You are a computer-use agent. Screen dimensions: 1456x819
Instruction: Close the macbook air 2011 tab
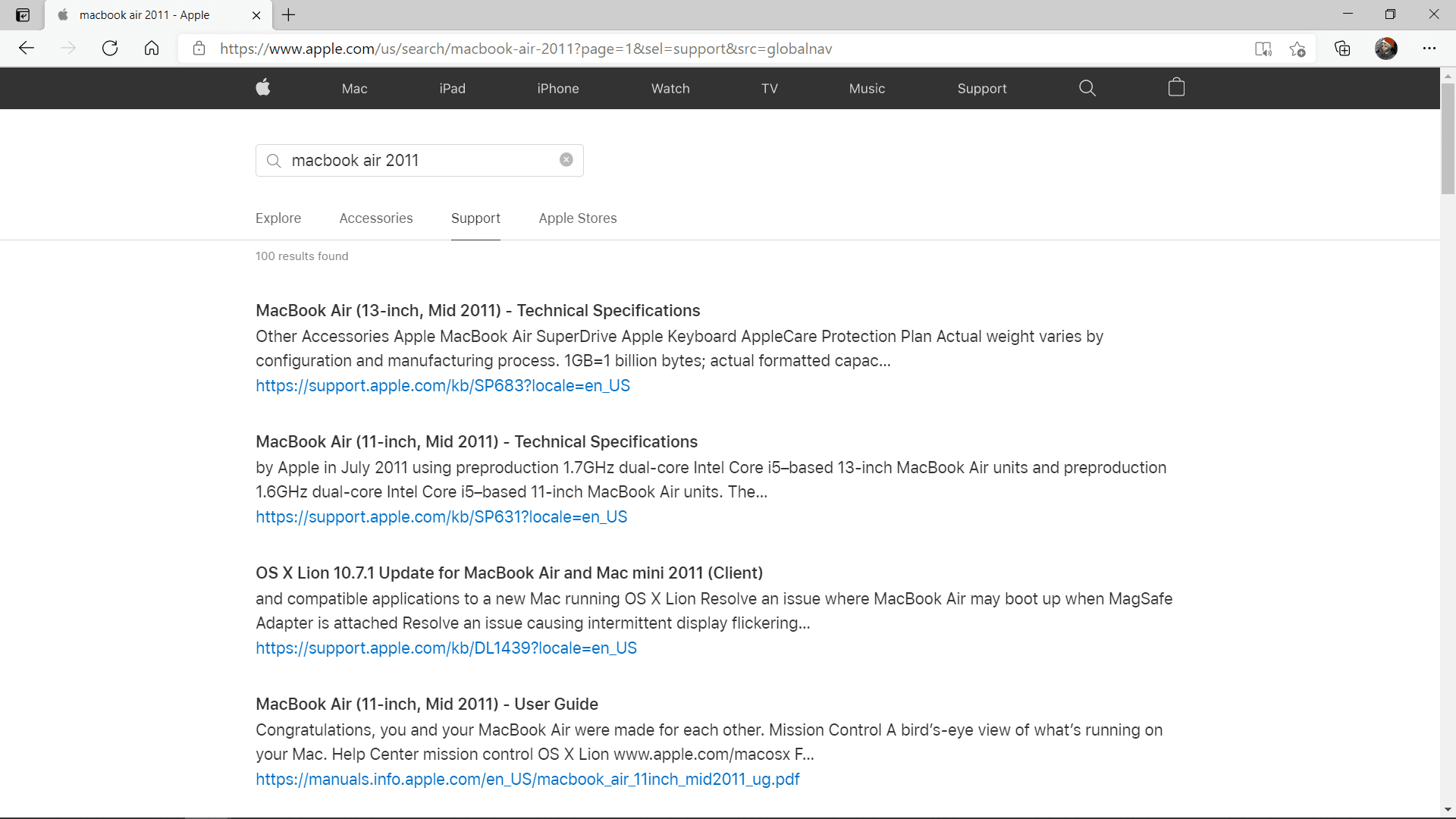coord(256,15)
